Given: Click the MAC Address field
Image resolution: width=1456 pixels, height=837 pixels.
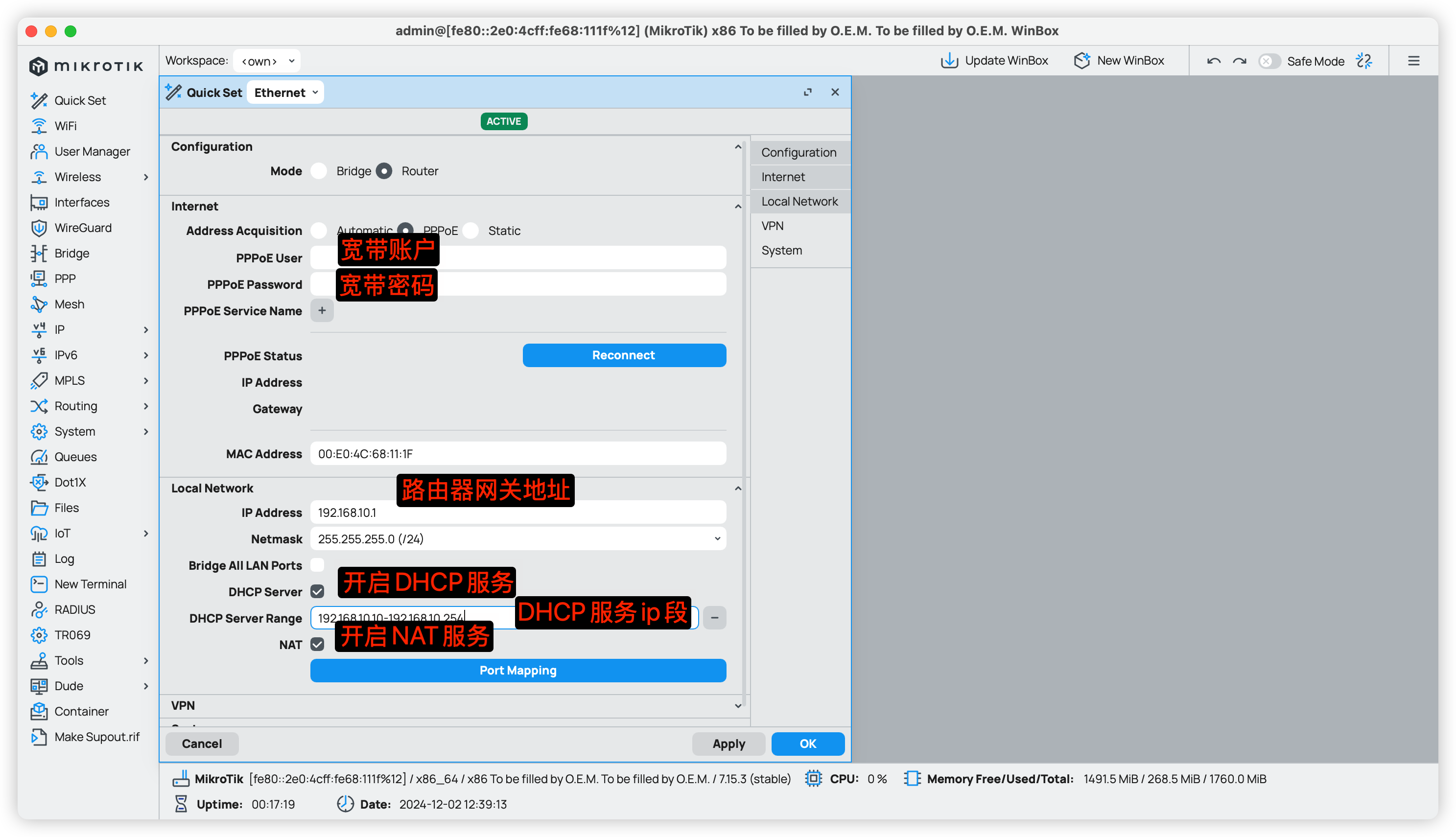Looking at the screenshot, I should 518,454.
